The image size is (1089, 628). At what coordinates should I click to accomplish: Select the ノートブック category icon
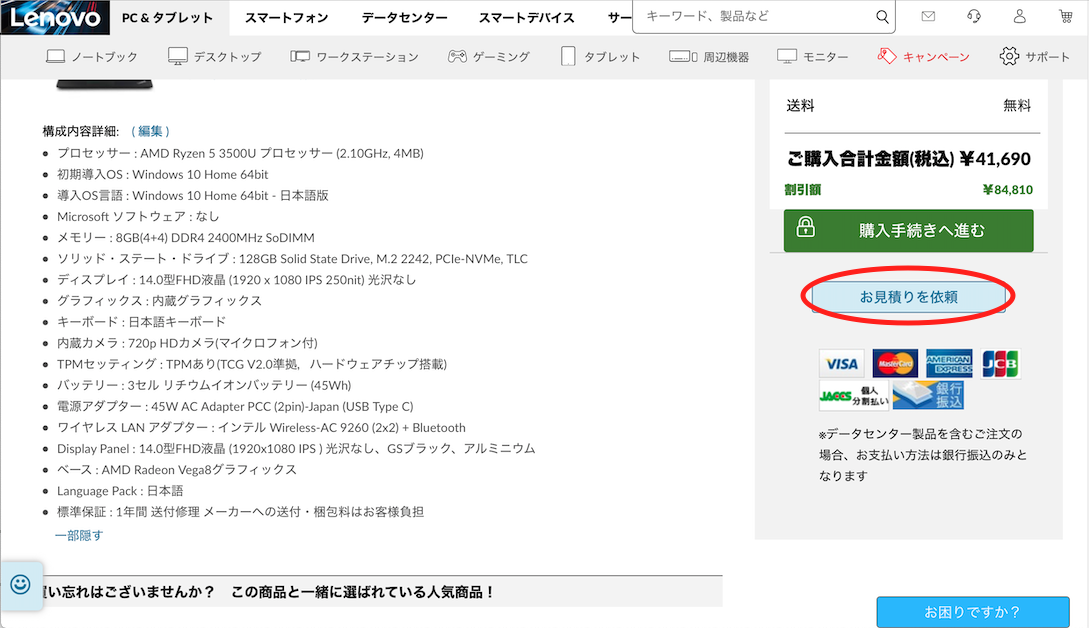pyautogui.click(x=57, y=57)
